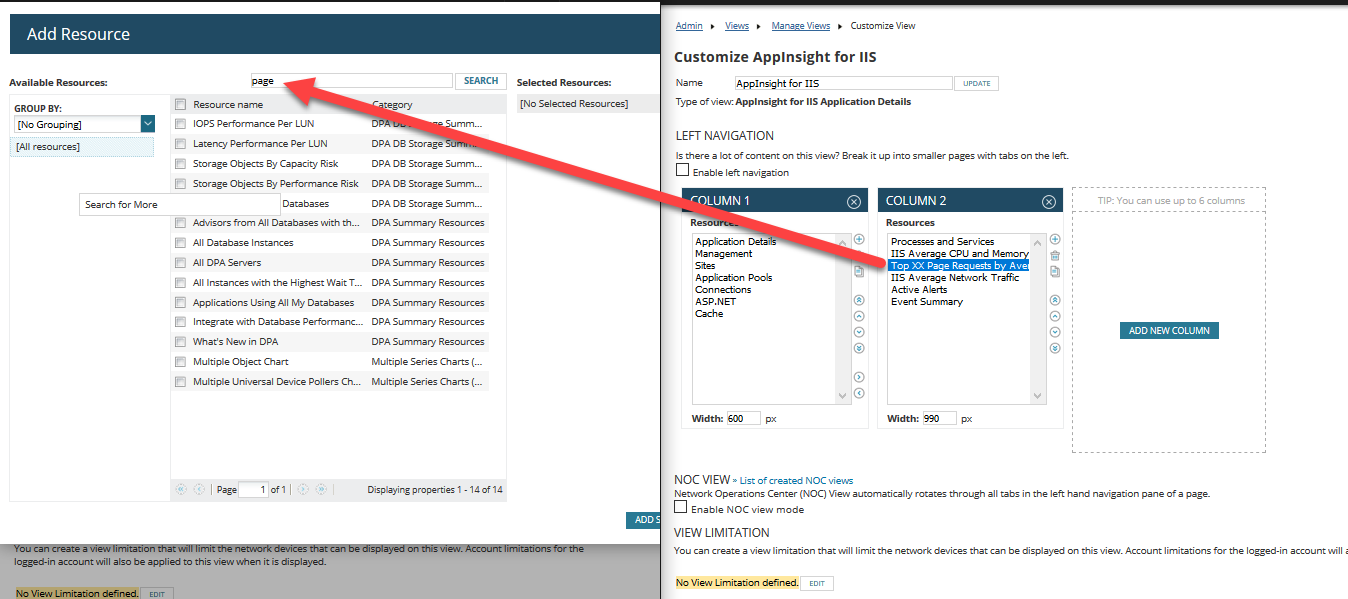Select IIS Average Network Traffic in Column 2
The width and height of the screenshot is (1348, 599).
pos(955,278)
